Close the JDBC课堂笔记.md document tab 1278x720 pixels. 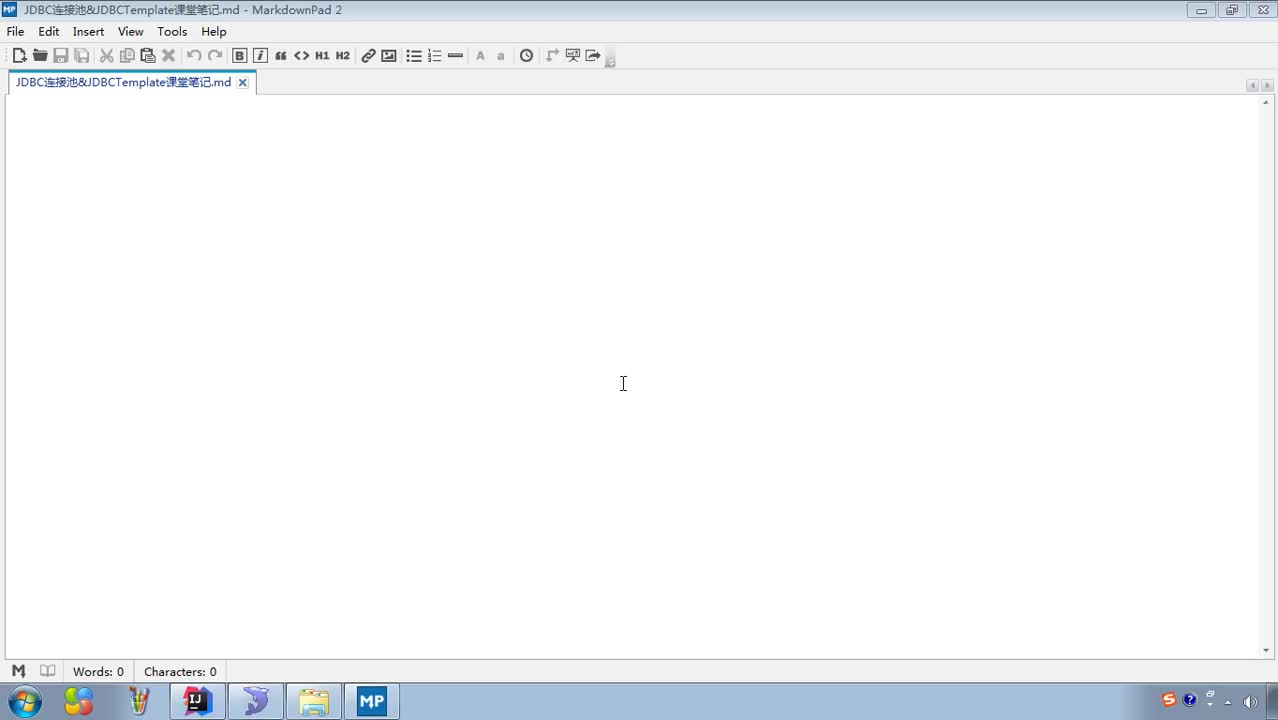click(x=242, y=83)
